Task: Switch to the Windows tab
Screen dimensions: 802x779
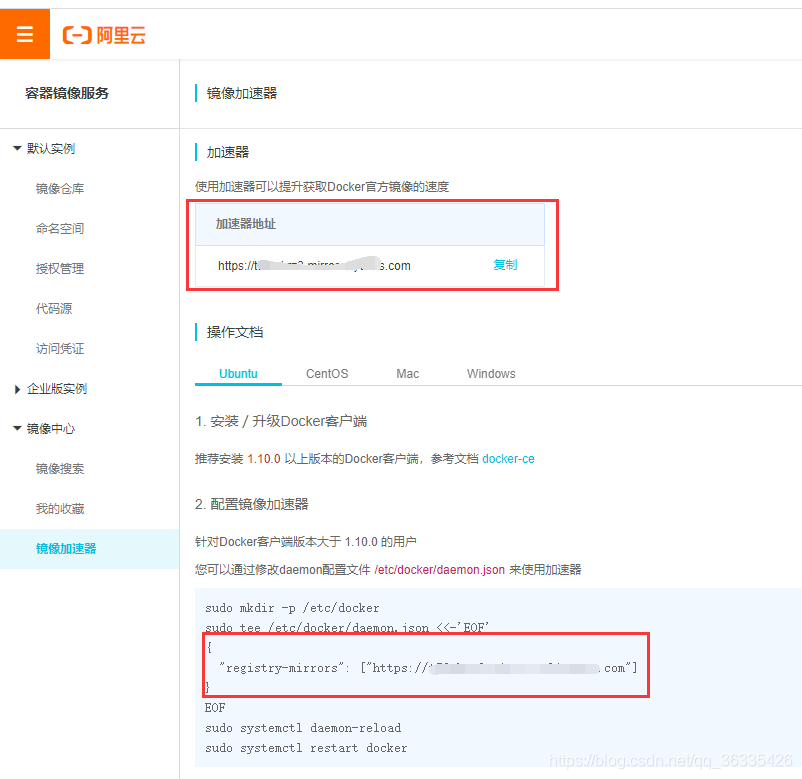Action: tap(491, 374)
